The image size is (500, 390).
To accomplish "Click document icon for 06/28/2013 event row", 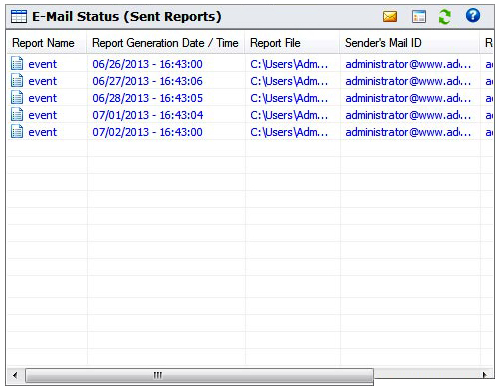I will [x=17, y=97].
